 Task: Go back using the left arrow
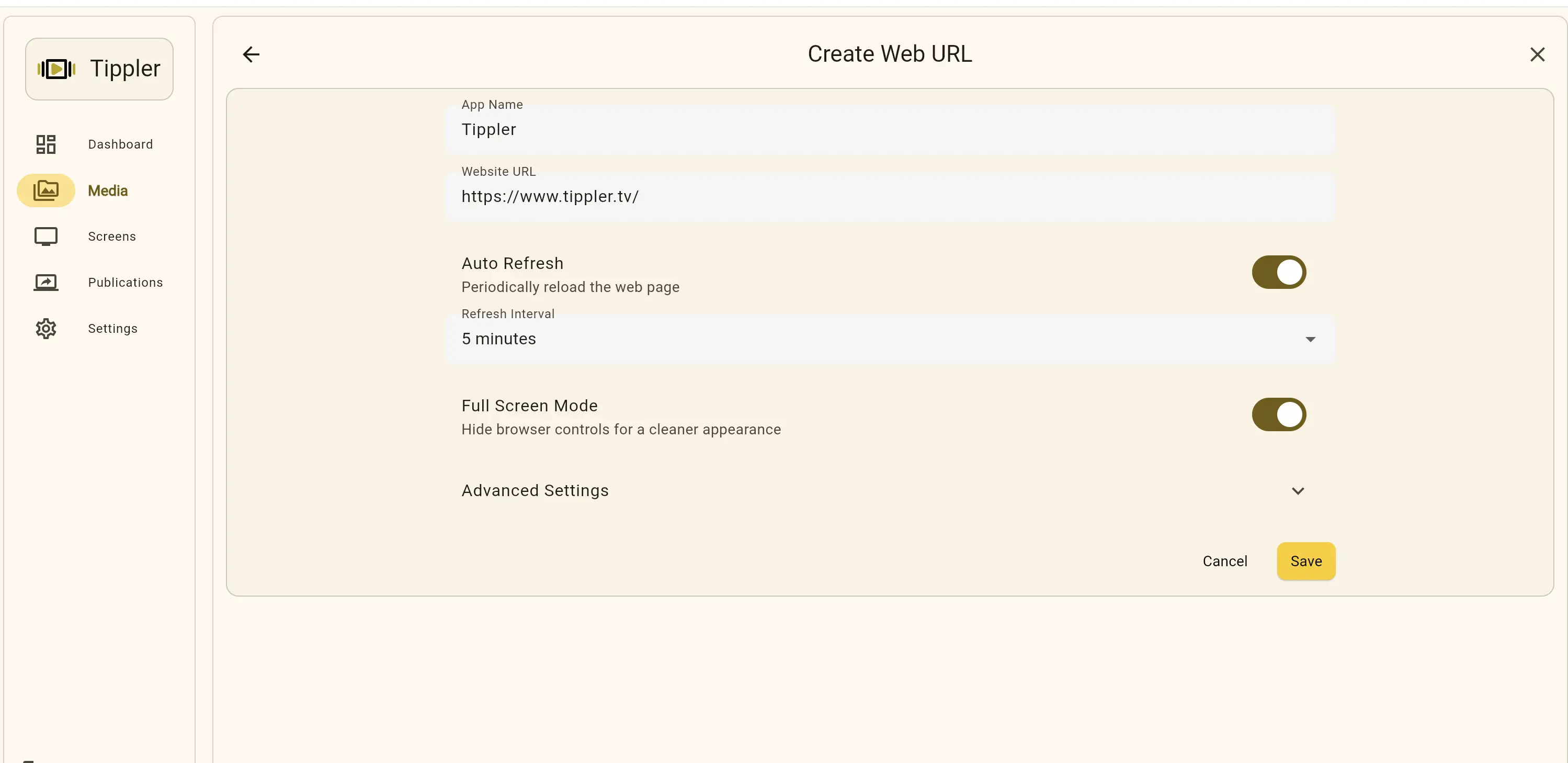tap(251, 54)
